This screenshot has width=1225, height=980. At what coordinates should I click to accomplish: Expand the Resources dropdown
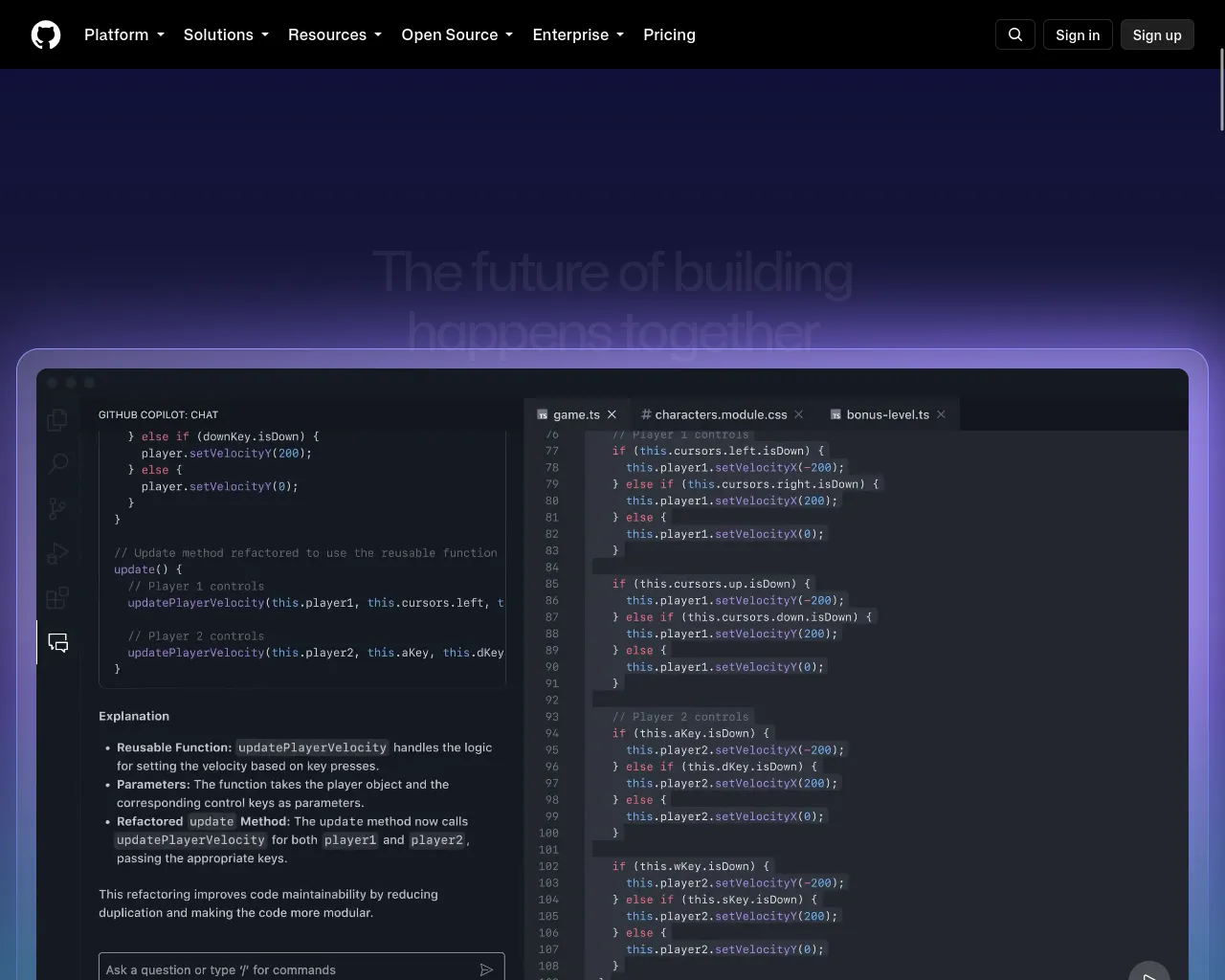(x=335, y=34)
